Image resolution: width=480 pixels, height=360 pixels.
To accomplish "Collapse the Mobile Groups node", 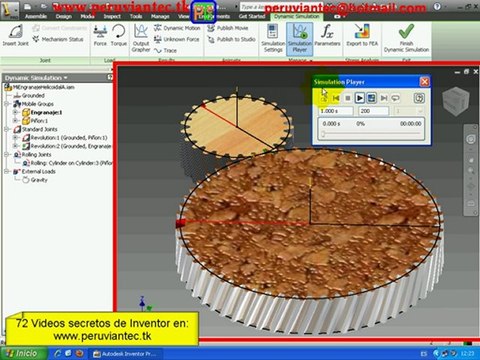I will (6, 104).
